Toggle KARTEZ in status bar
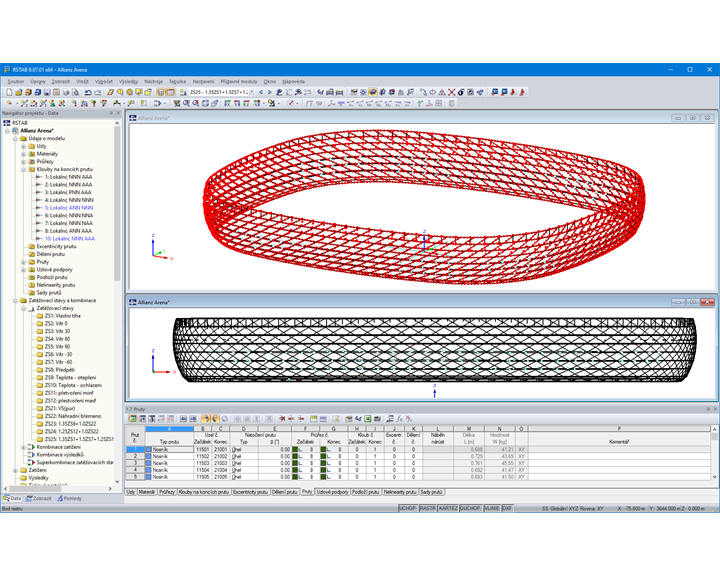The width and height of the screenshot is (720, 576). [x=448, y=508]
